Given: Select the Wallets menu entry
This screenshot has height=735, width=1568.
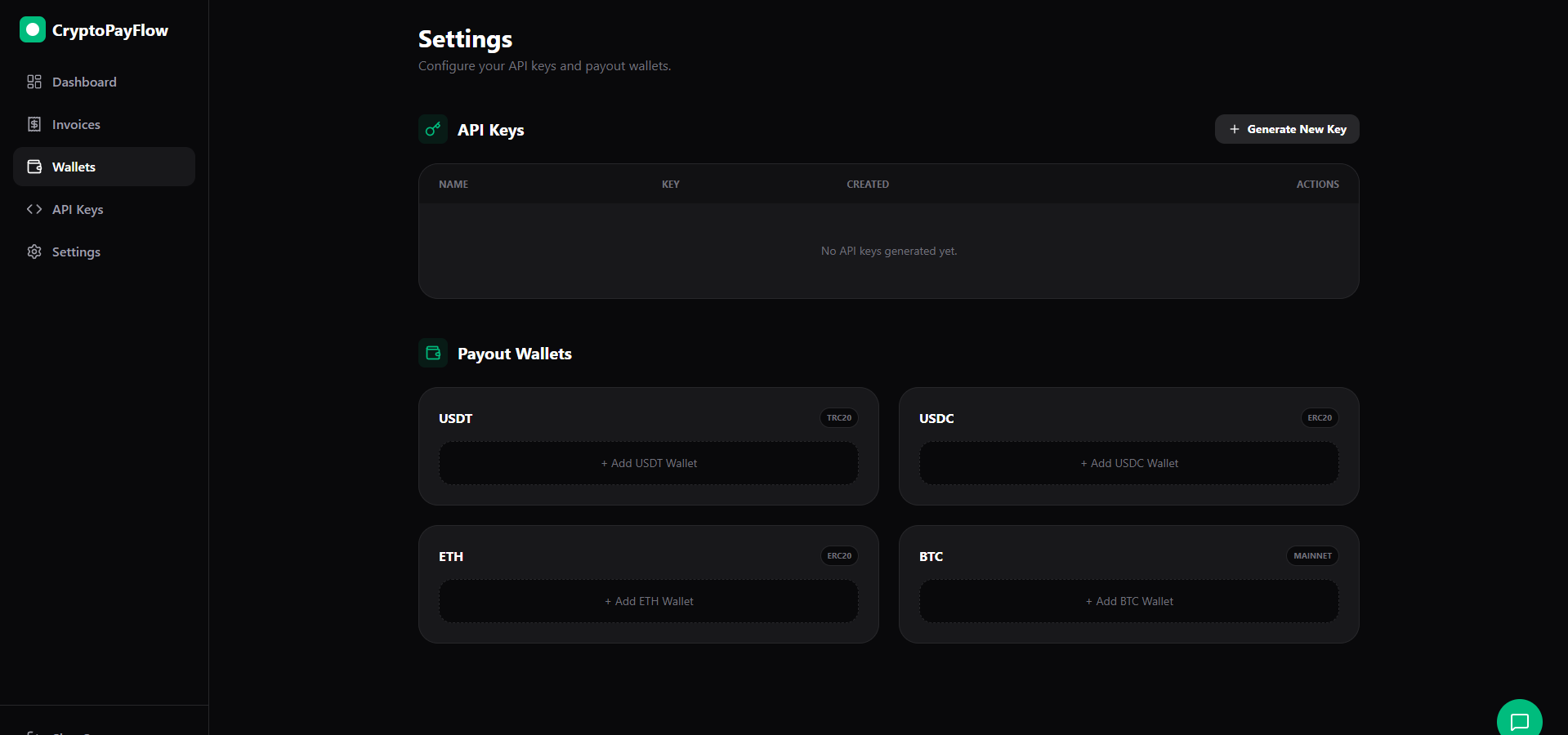Looking at the screenshot, I should coord(74,166).
